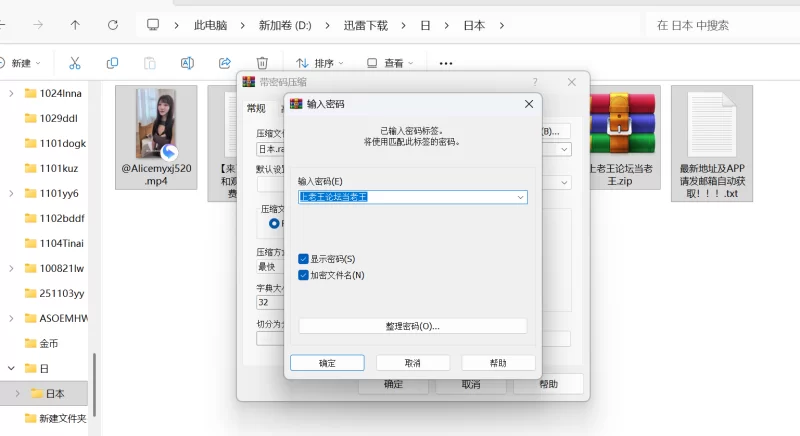Open the password input dropdown arrow
Image resolution: width=800 pixels, height=436 pixels.
pos(520,198)
